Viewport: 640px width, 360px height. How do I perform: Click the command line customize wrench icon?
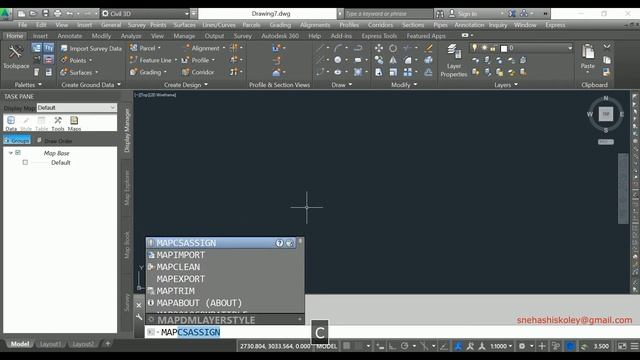click(139, 317)
